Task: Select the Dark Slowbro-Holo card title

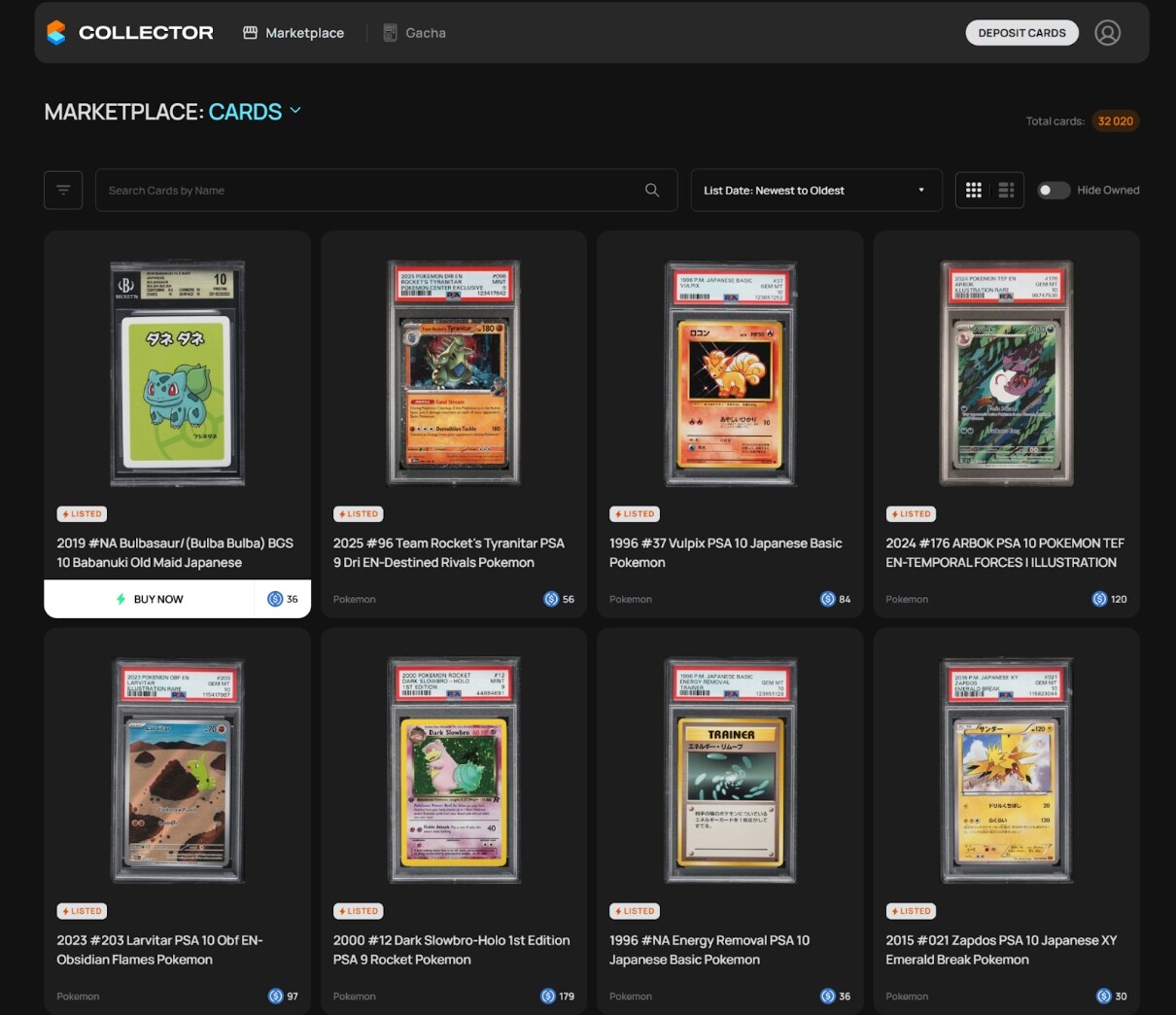Action: pos(451,950)
